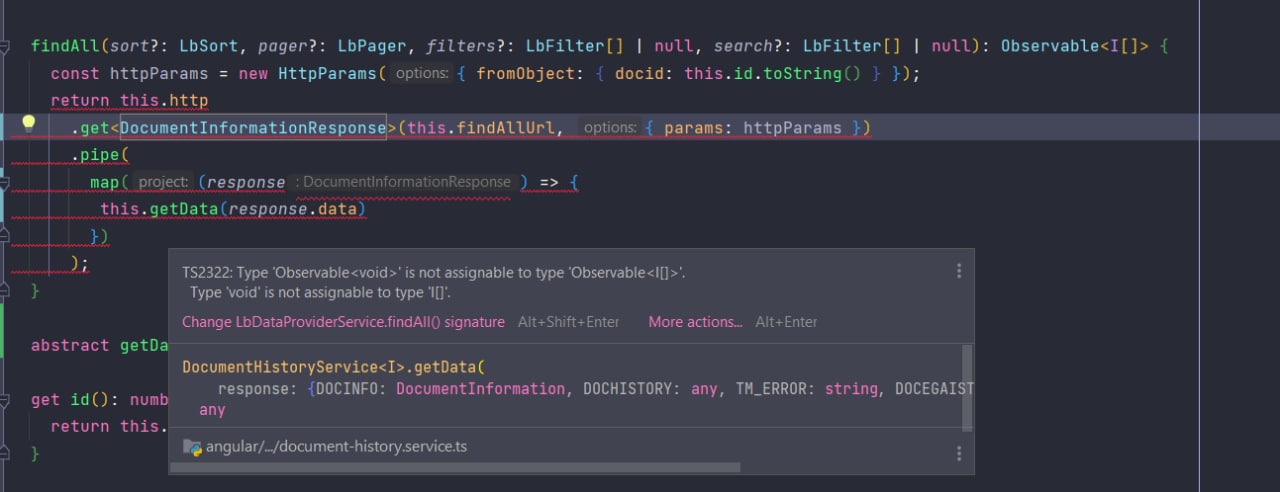Click the DocumentInformationResponse type argument of .get
Screen dimensions: 1280x492
pyautogui.click(x=252, y=128)
